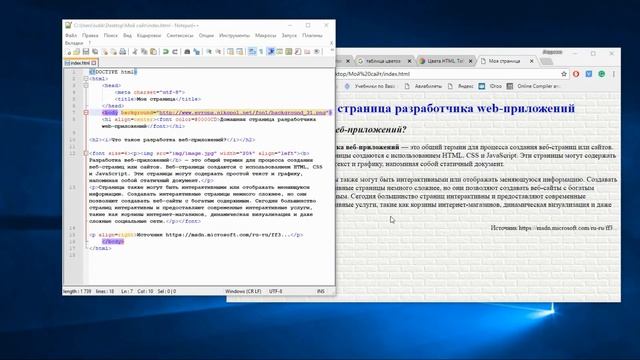Viewport: 640px width, 360px height.
Task: Collapse the font tag fold on line 12
Action: pos(86,153)
